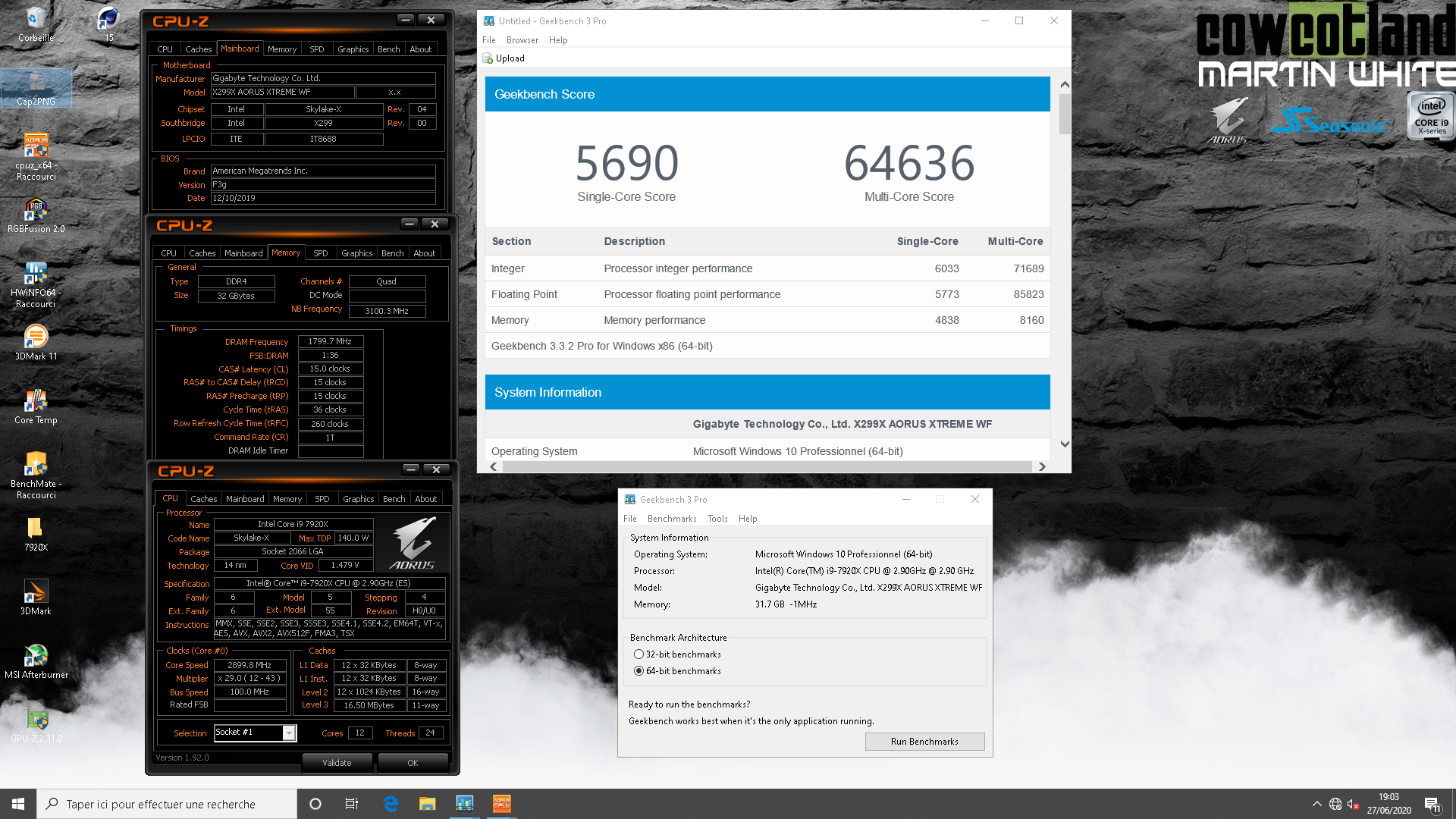Open the notification center icon

(x=1432, y=805)
